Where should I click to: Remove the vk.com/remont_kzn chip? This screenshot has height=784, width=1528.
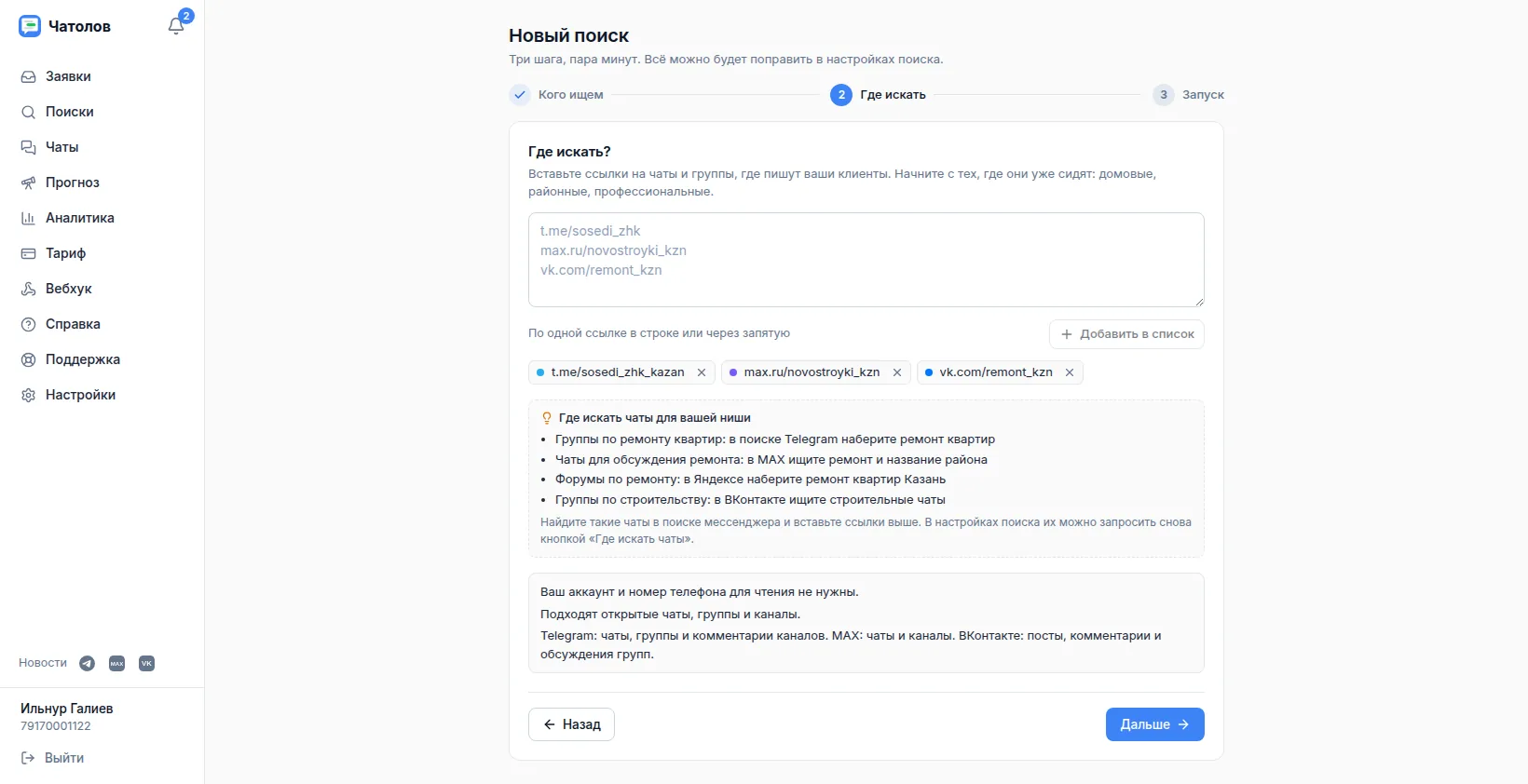coord(1070,372)
